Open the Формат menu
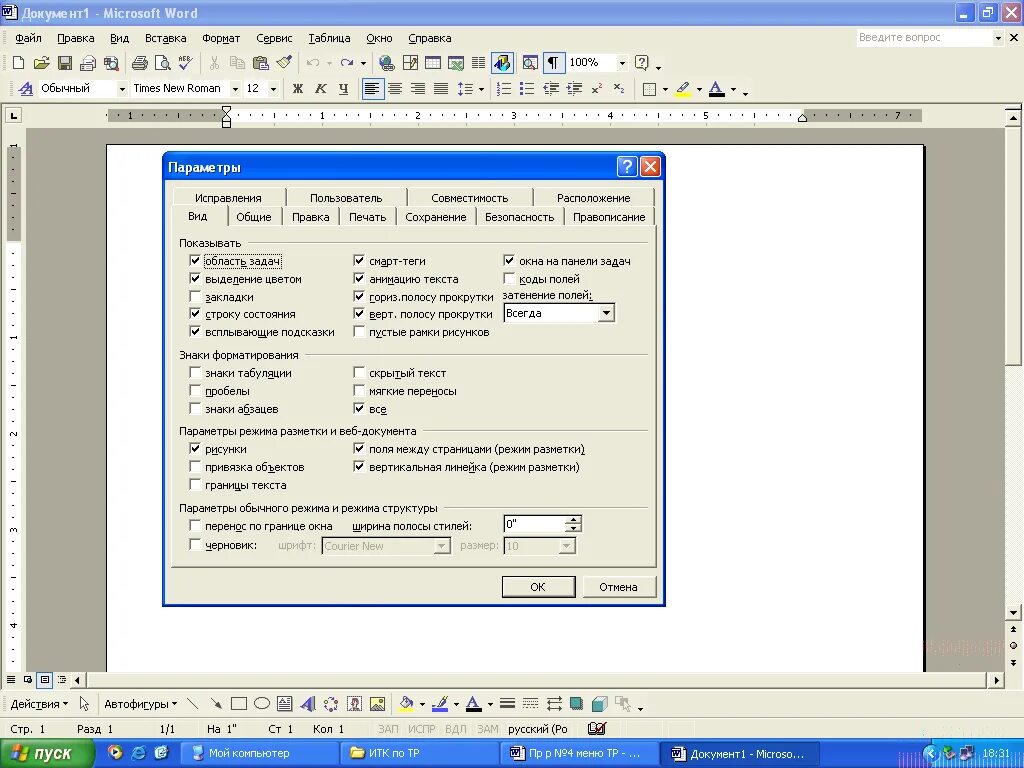 coord(221,38)
